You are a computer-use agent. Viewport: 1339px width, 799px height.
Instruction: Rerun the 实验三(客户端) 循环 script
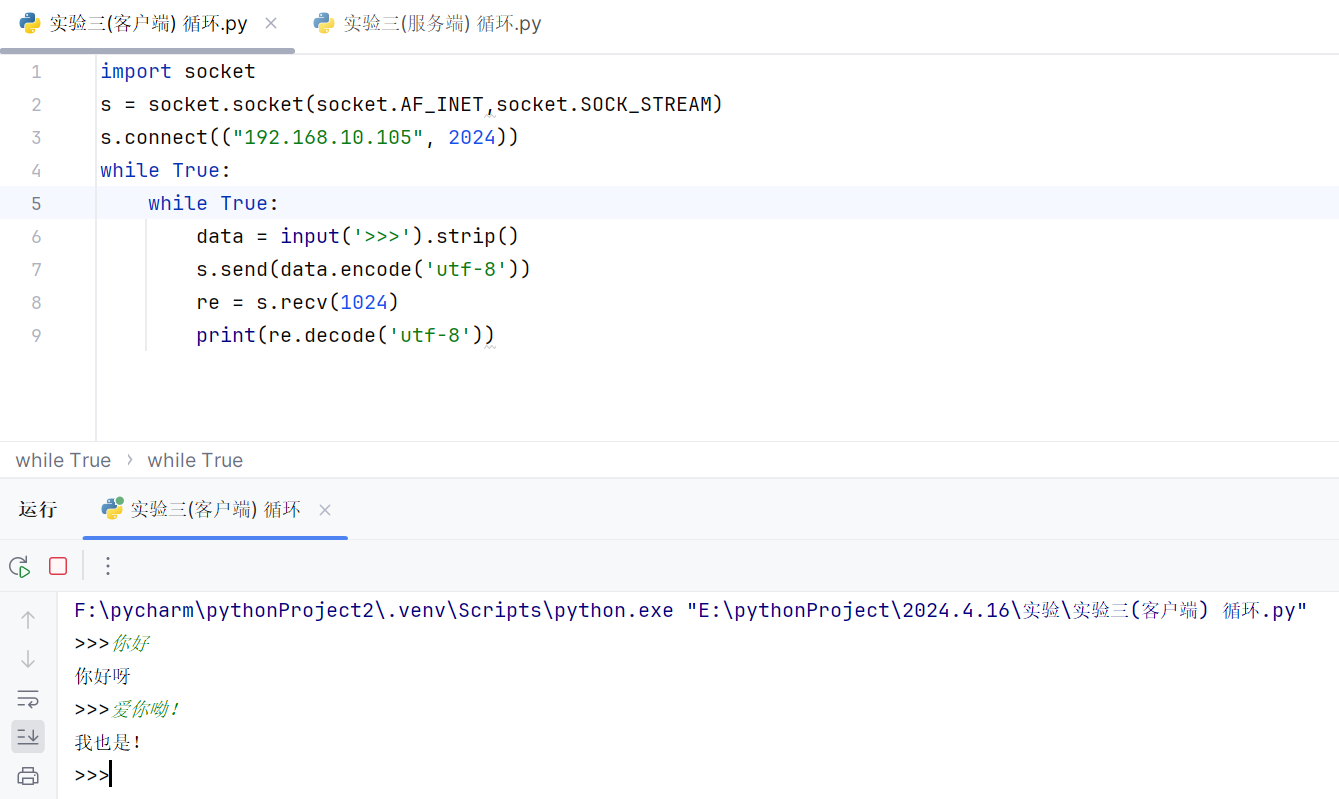[19, 567]
